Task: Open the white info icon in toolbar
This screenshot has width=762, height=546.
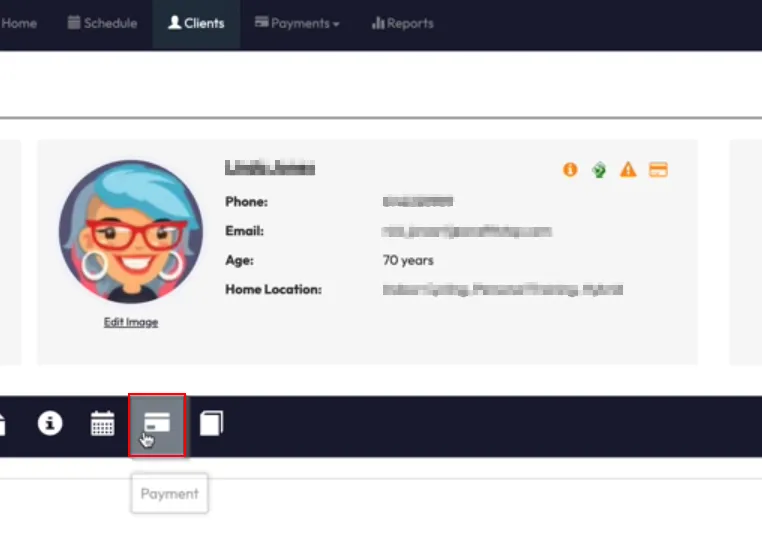Action: [x=50, y=424]
